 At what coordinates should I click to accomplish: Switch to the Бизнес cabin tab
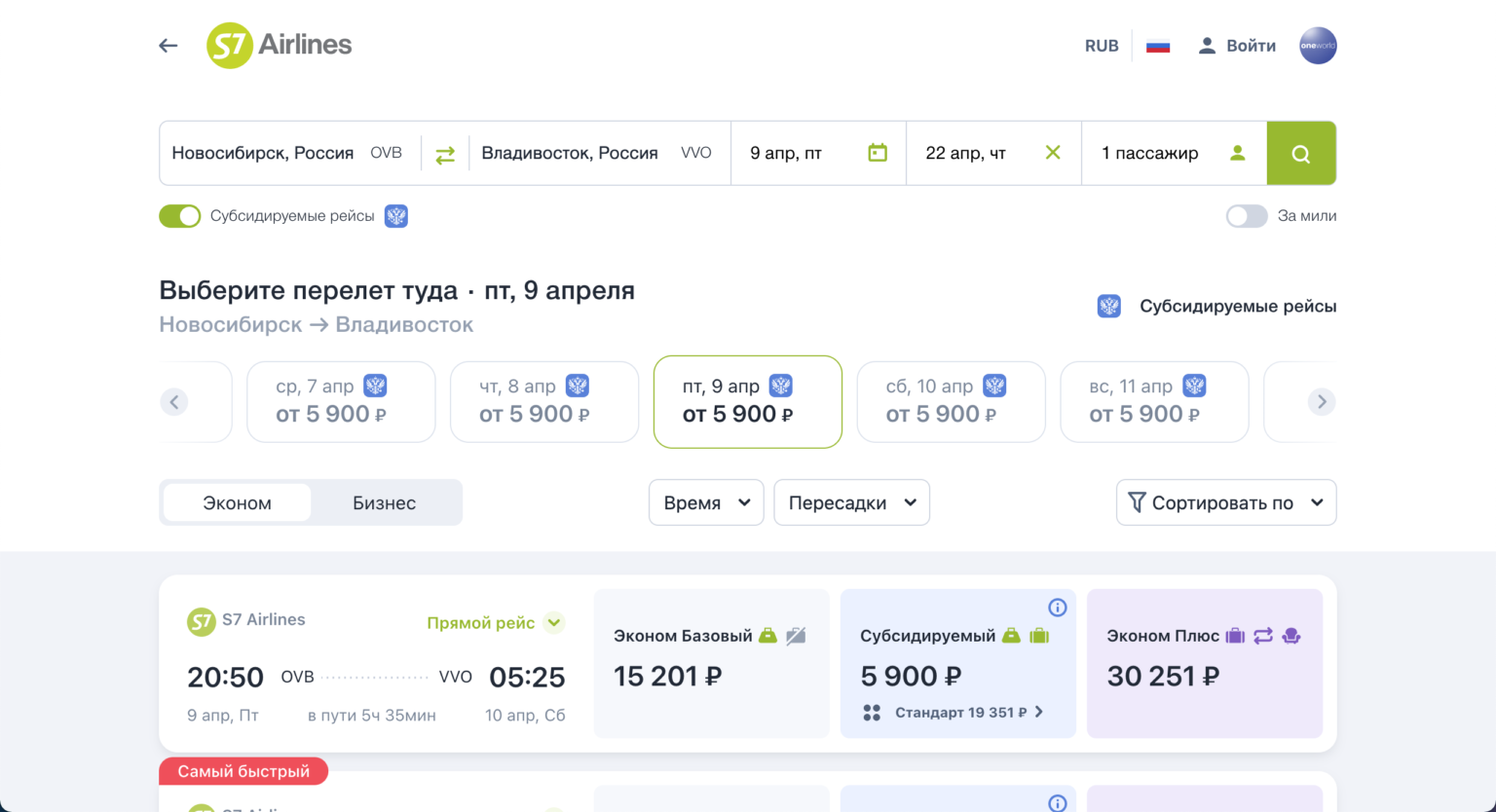tap(384, 502)
